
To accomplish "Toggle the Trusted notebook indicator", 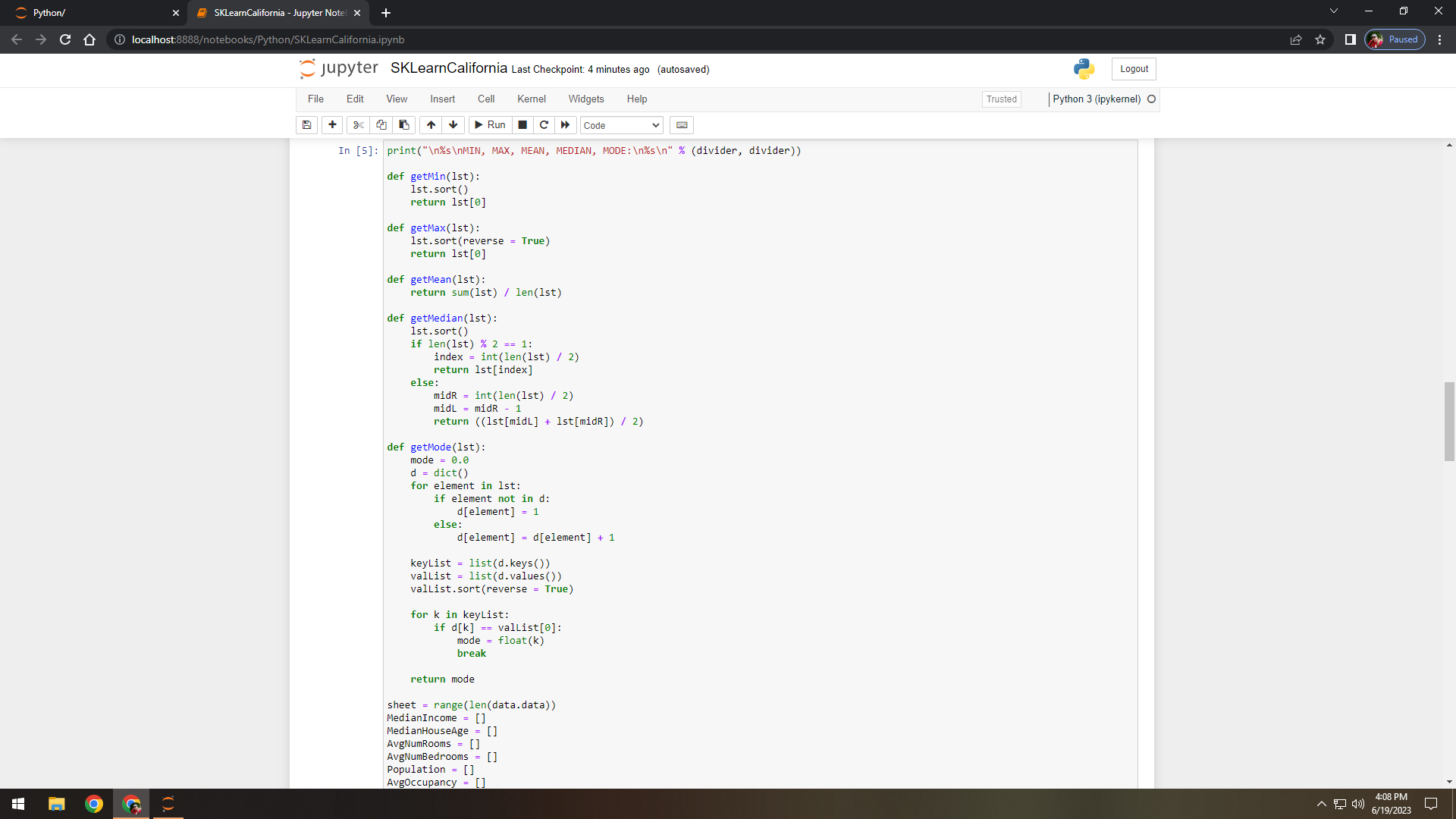I will (1001, 99).
